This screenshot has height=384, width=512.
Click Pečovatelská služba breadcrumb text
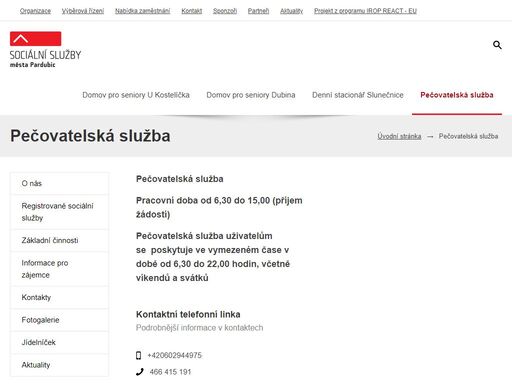click(x=468, y=136)
